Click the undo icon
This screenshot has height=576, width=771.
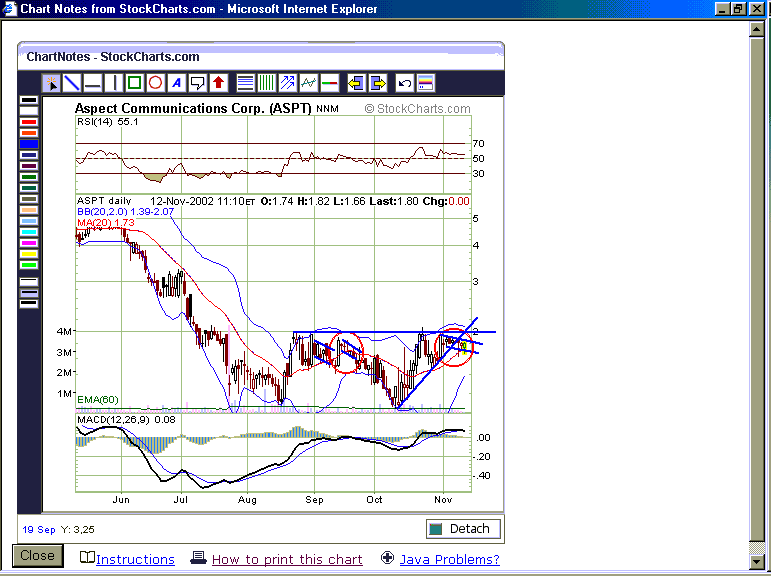pyautogui.click(x=404, y=83)
